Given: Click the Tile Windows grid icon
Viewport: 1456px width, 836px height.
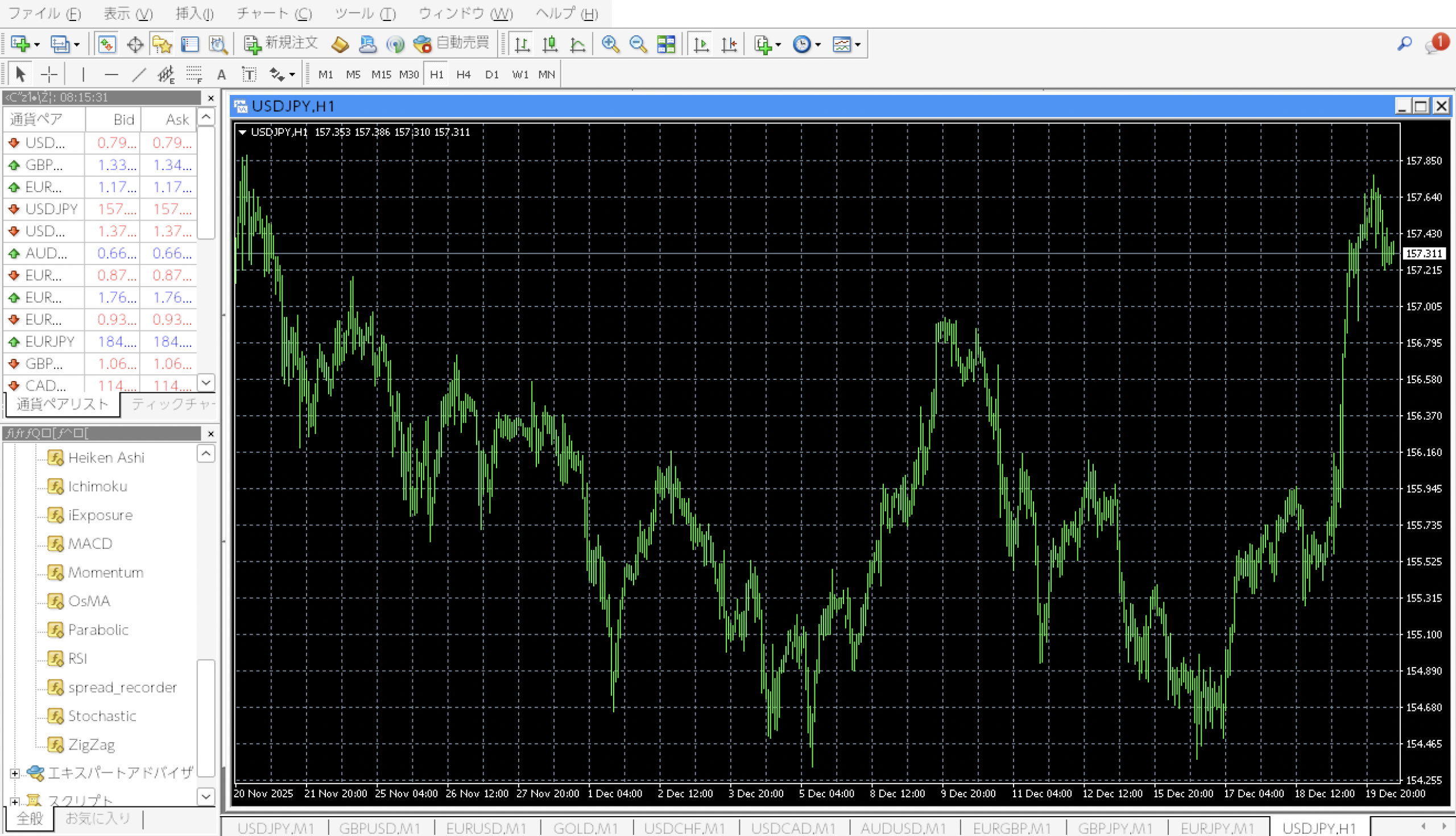Looking at the screenshot, I should [666, 44].
